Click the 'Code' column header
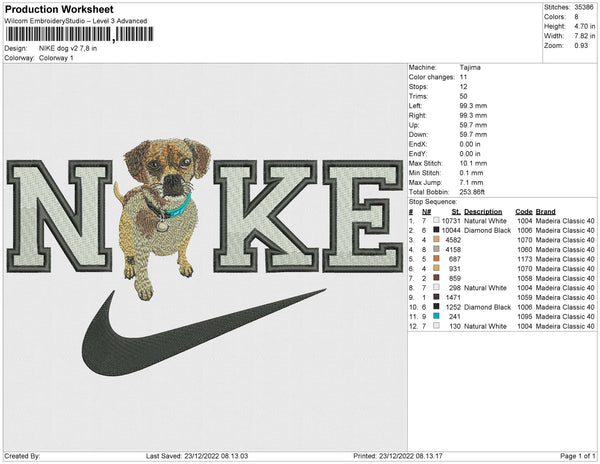Image resolution: width=600 pixels, height=464 pixels. 524,212
